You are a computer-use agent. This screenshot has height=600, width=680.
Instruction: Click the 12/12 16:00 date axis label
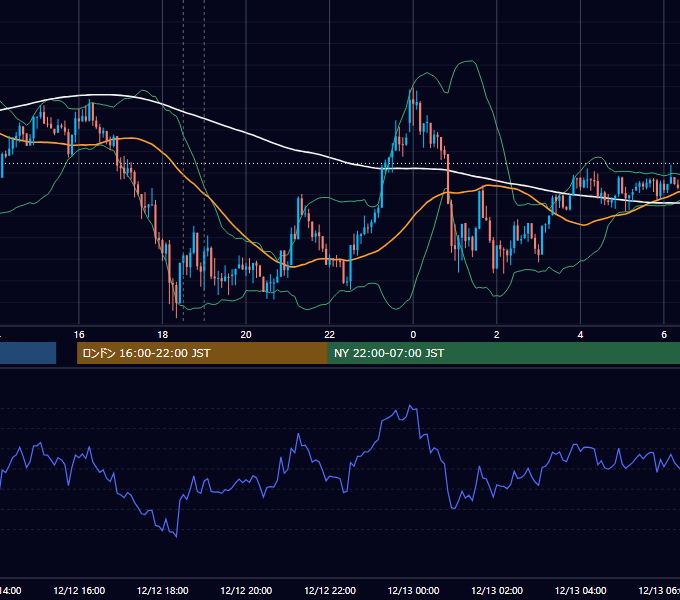point(79,590)
